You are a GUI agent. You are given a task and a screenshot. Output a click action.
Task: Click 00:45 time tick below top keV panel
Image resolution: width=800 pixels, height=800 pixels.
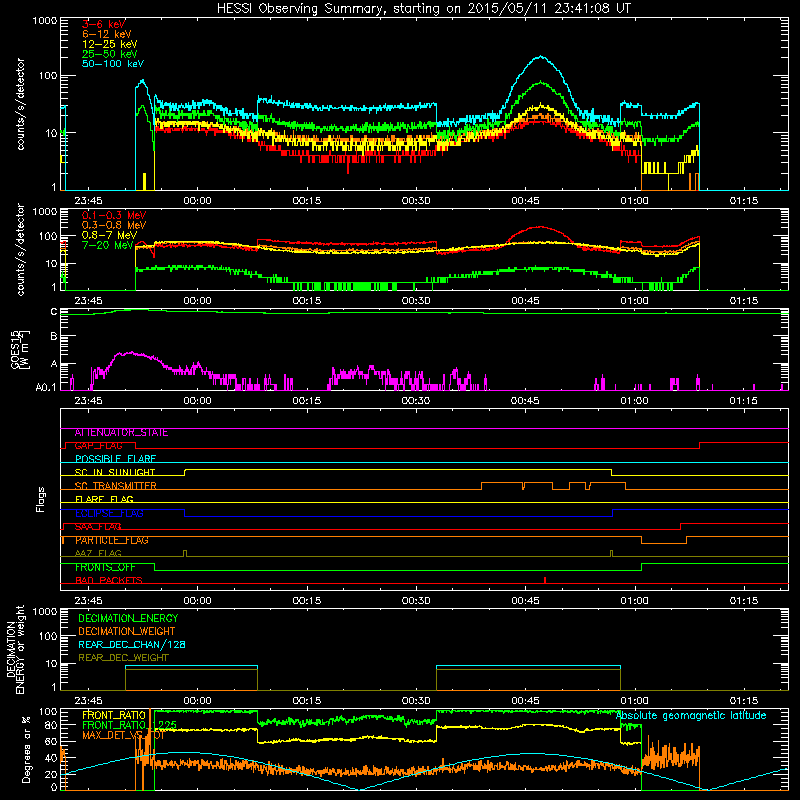[x=525, y=201]
